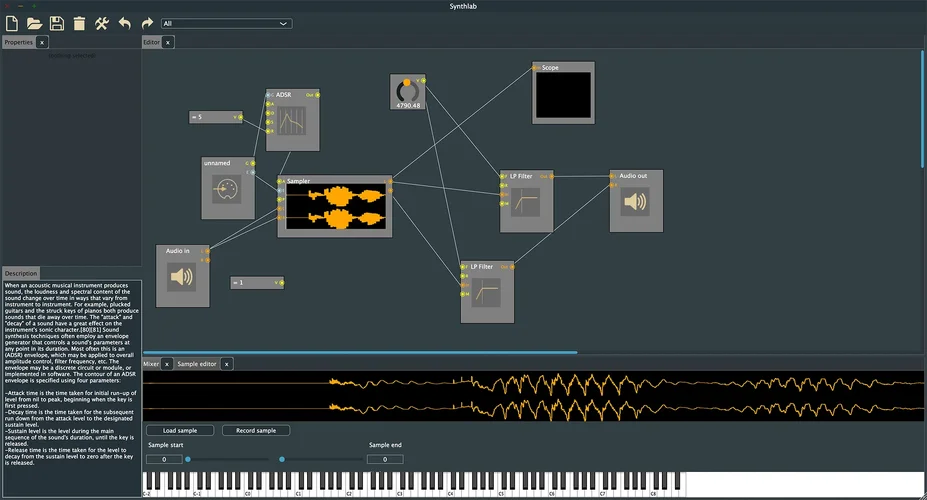Image resolution: width=927 pixels, height=500 pixels.
Task: Open settings with the wrench tools icon
Action: [x=102, y=23]
